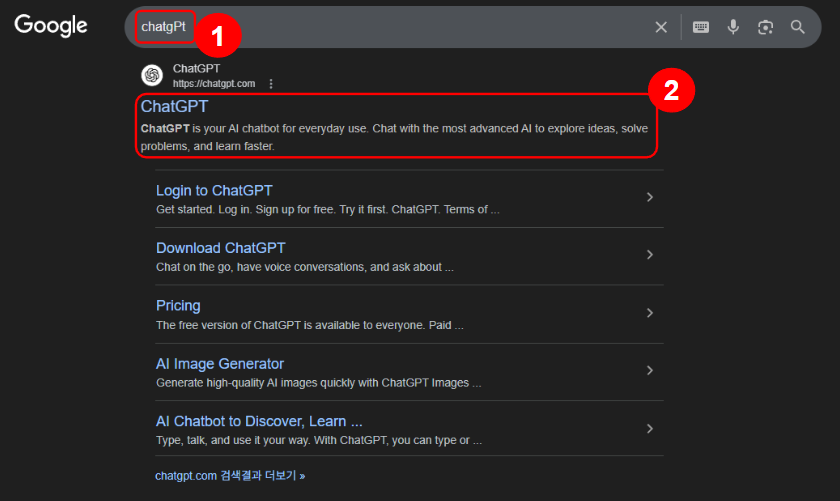Viewport: 840px width, 501px height.
Task: Open the three-dot menu beside chatgpt.com URL
Action: point(271,84)
